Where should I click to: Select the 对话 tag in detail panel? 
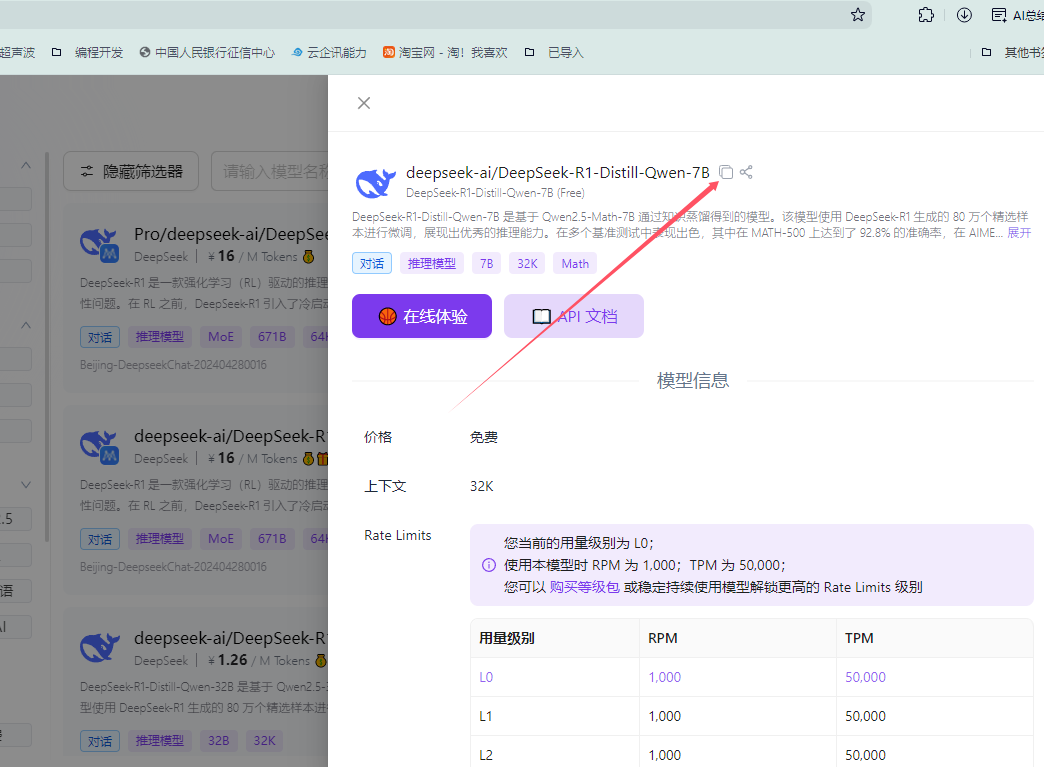[372, 264]
